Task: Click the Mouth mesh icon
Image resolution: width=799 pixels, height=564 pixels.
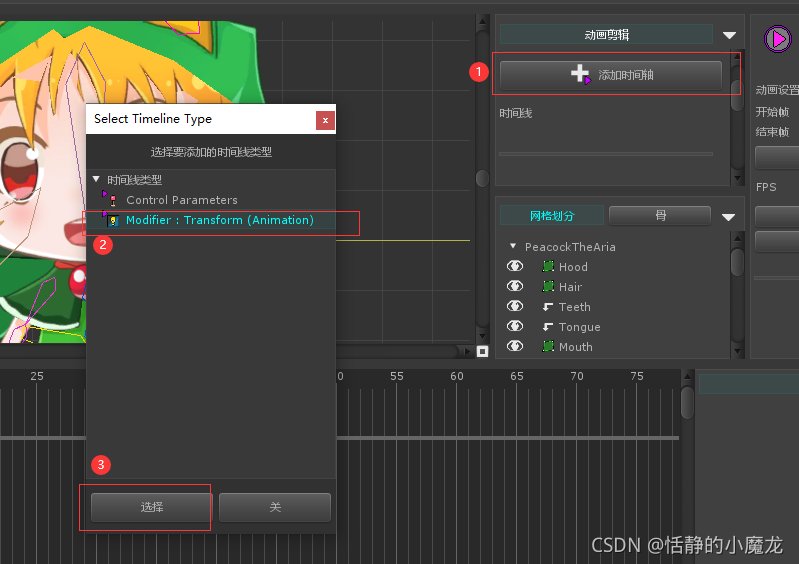Action: [x=548, y=346]
